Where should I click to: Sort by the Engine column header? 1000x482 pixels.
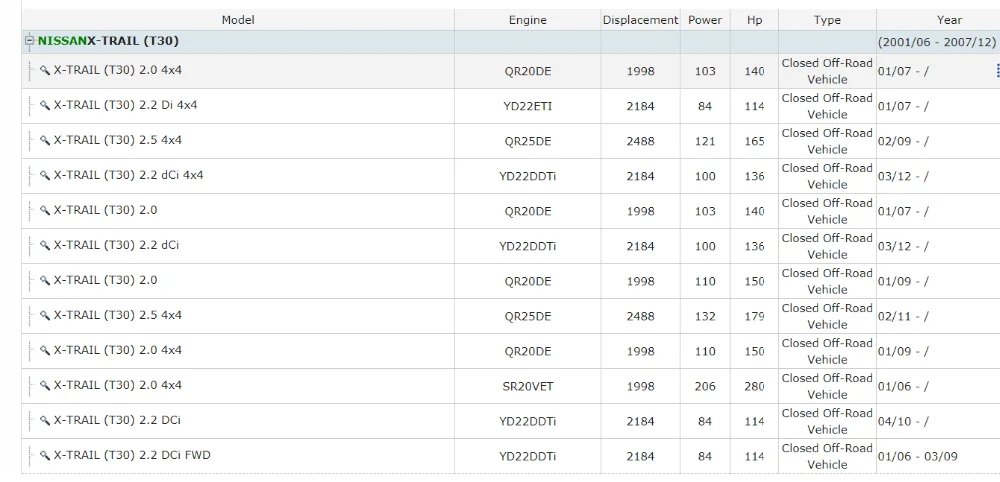527,20
